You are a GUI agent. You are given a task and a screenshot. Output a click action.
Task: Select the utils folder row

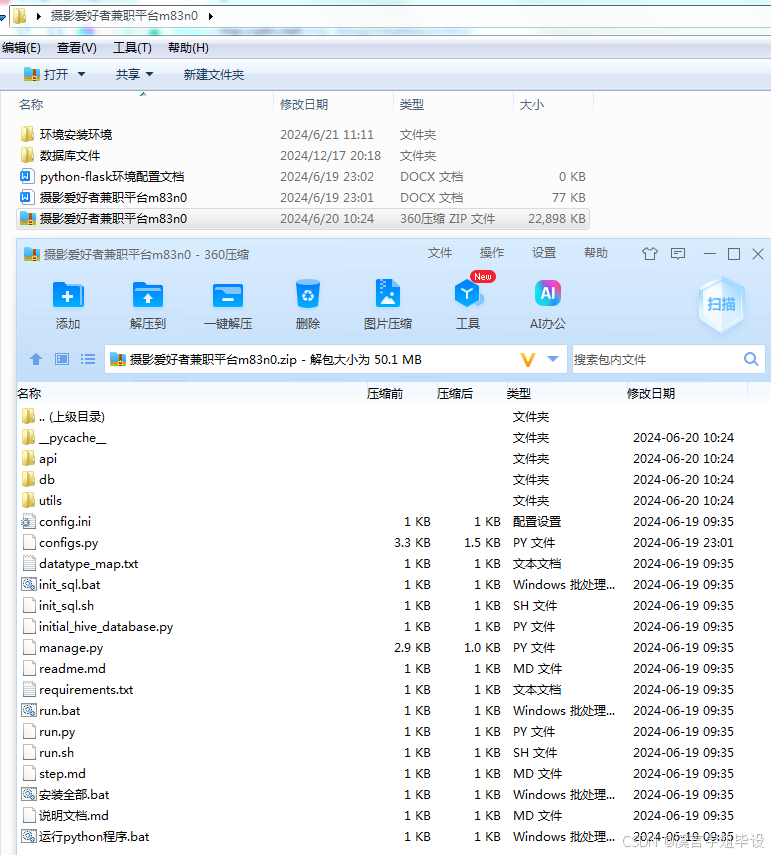point(382,501)
